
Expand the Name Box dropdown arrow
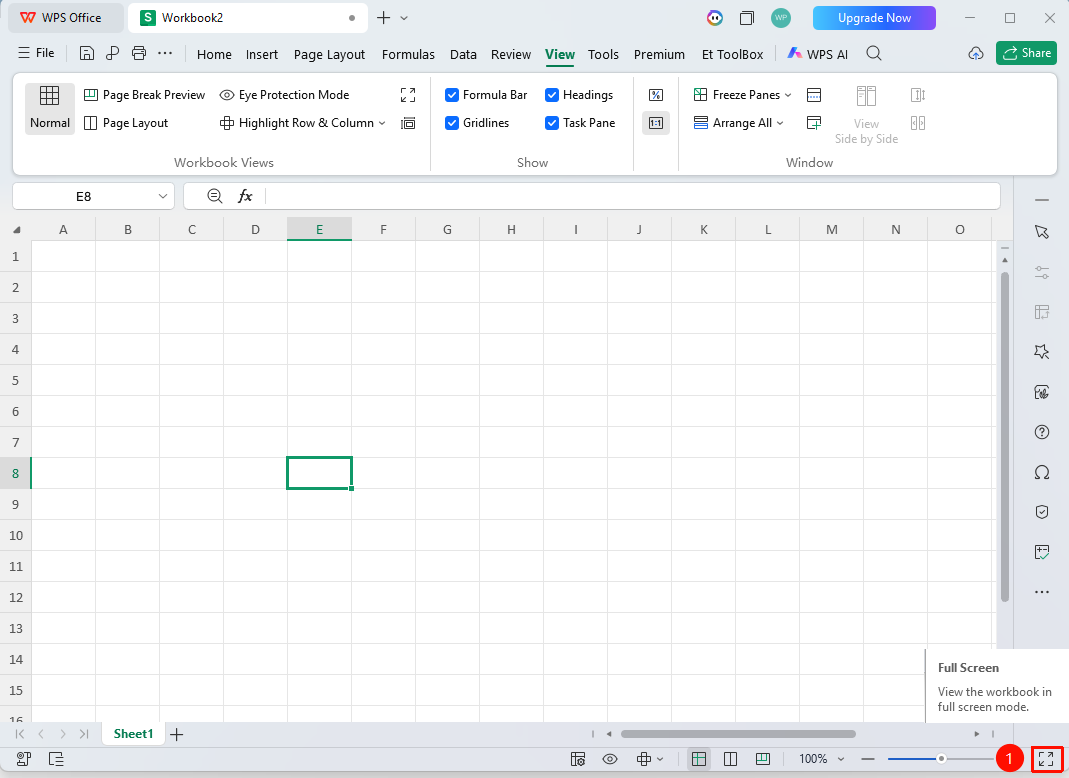162,196
